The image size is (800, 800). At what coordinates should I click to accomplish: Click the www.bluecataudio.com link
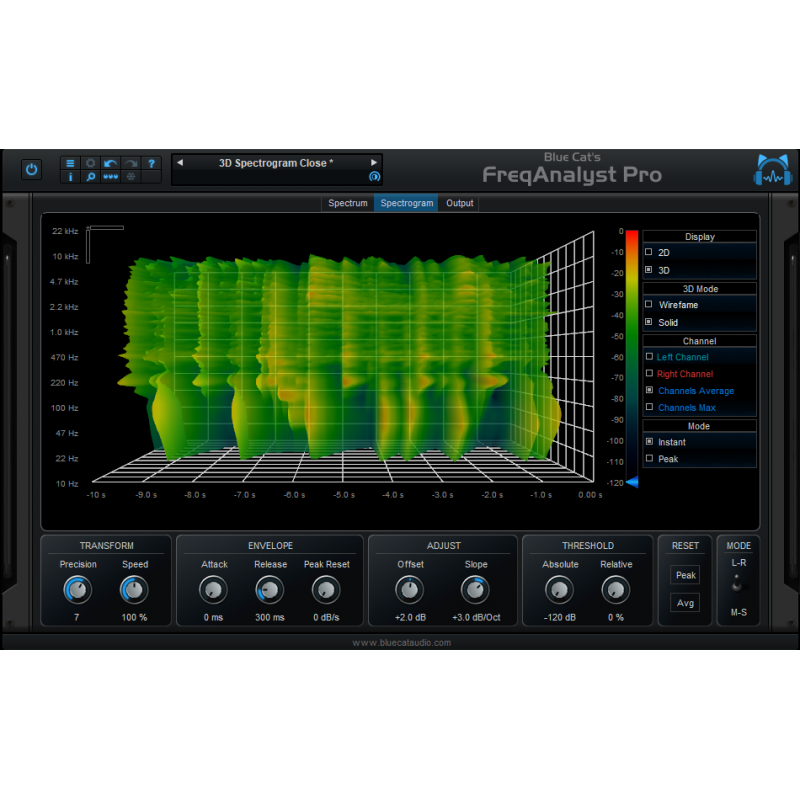click(x=400, y=643)
